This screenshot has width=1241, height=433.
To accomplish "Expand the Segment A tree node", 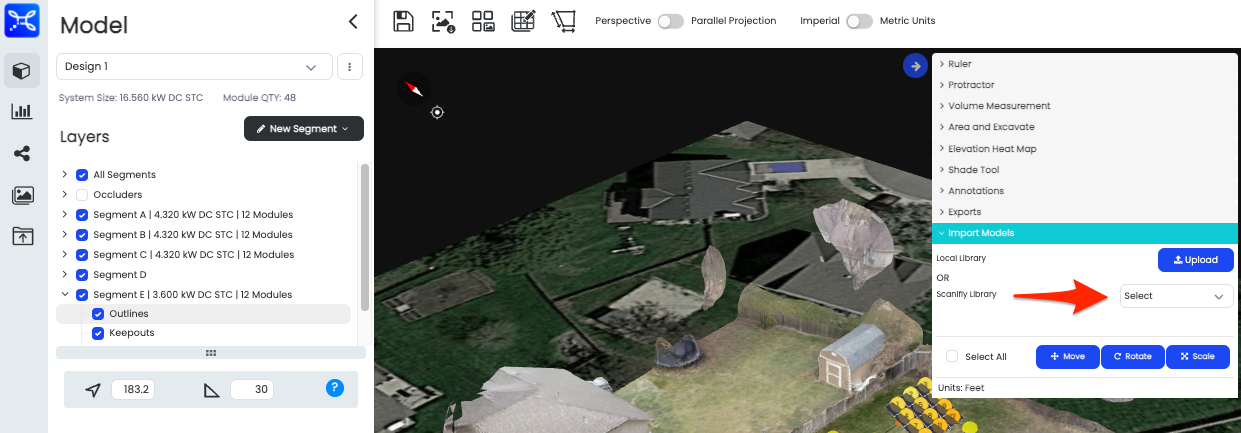I will [65, 215].
